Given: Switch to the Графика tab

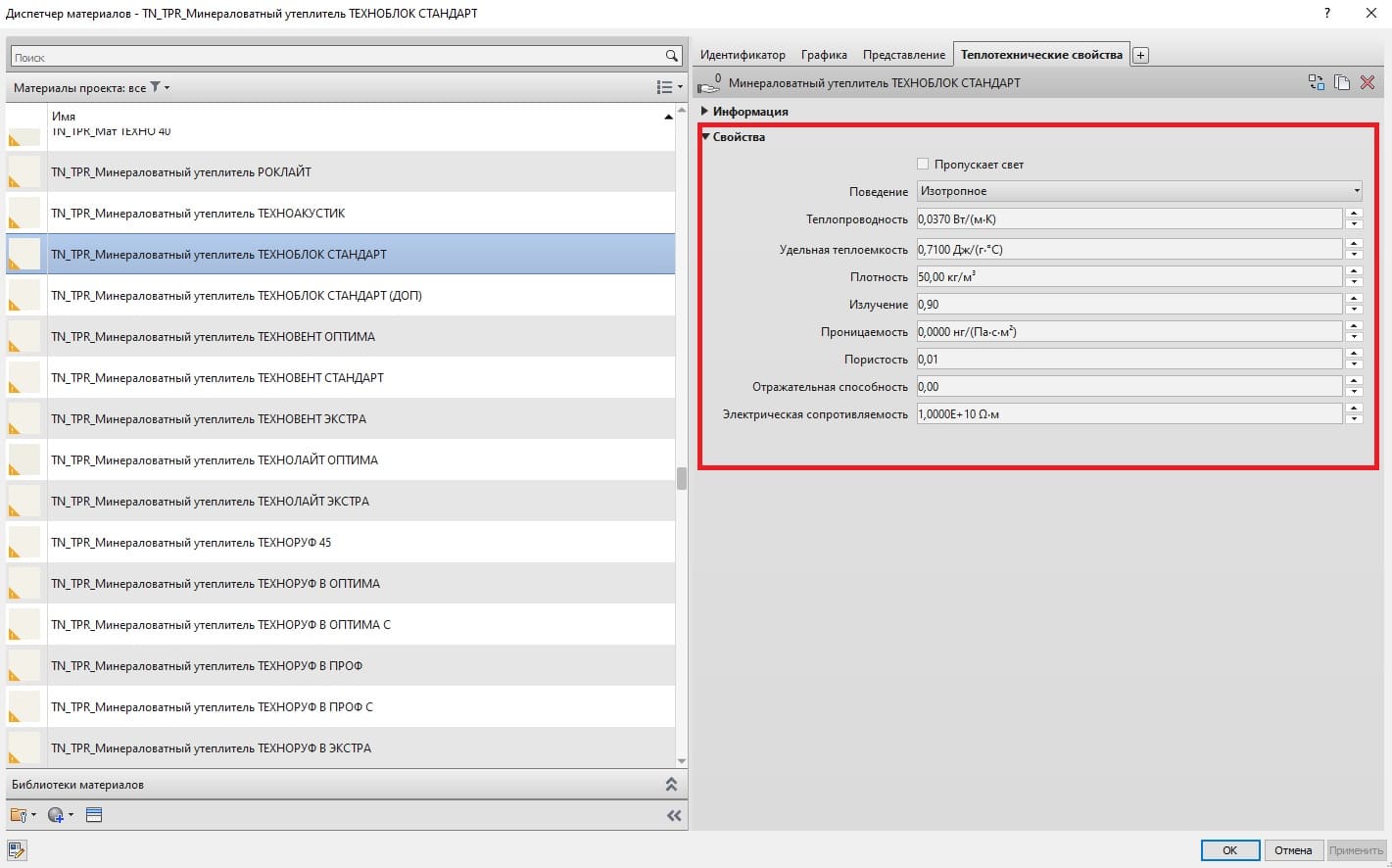Looking at the screenshot, I should 823,55.
